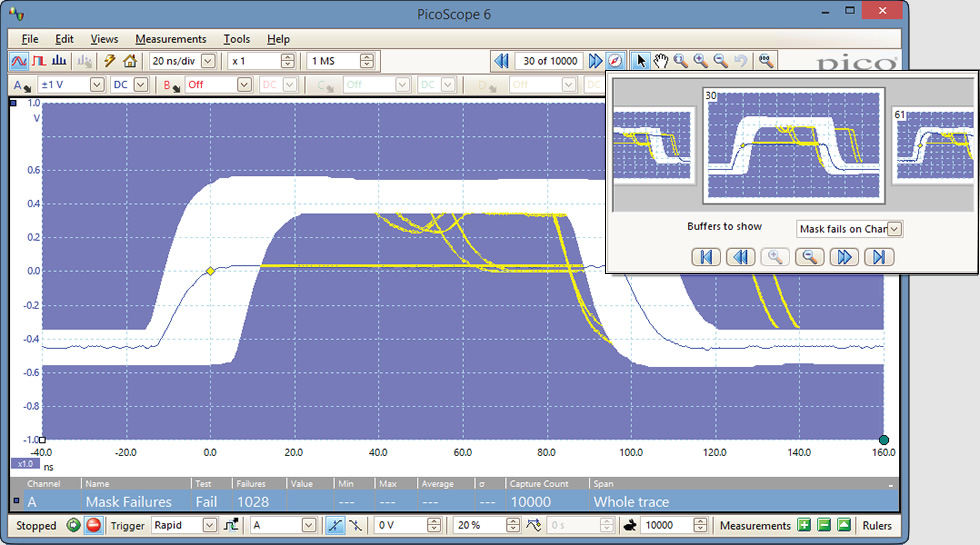Image resolution: width=980 pixels, height=545 pixels.
Task: Click the x1.0 axis zoom label
Action: [26, 464]
